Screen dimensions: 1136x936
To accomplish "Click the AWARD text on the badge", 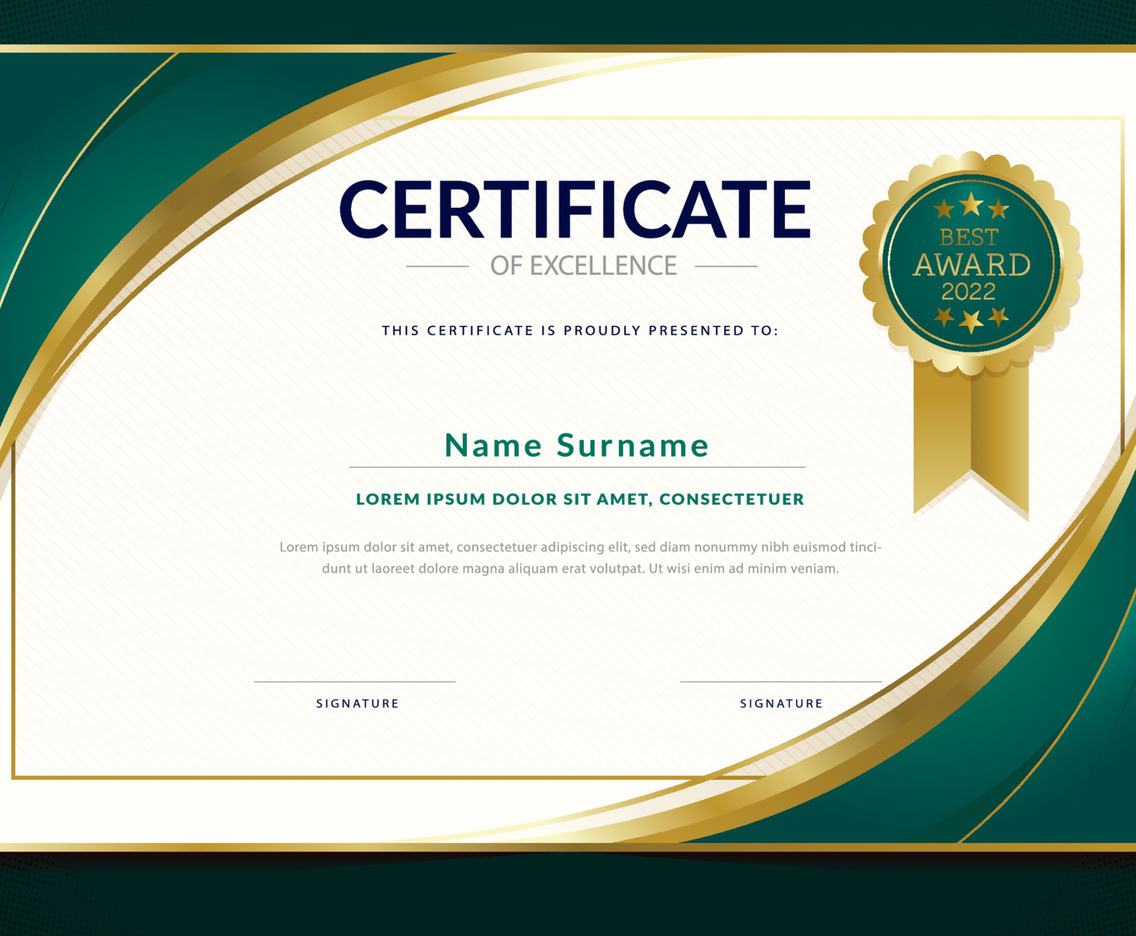I will [971, 264].
